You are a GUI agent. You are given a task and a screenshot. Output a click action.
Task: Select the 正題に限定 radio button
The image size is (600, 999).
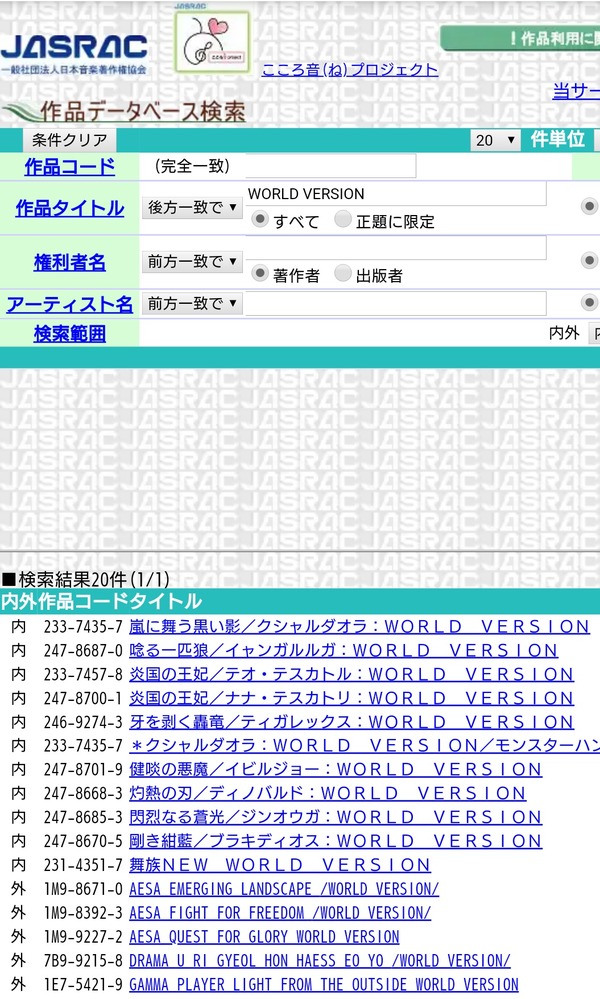343,219
